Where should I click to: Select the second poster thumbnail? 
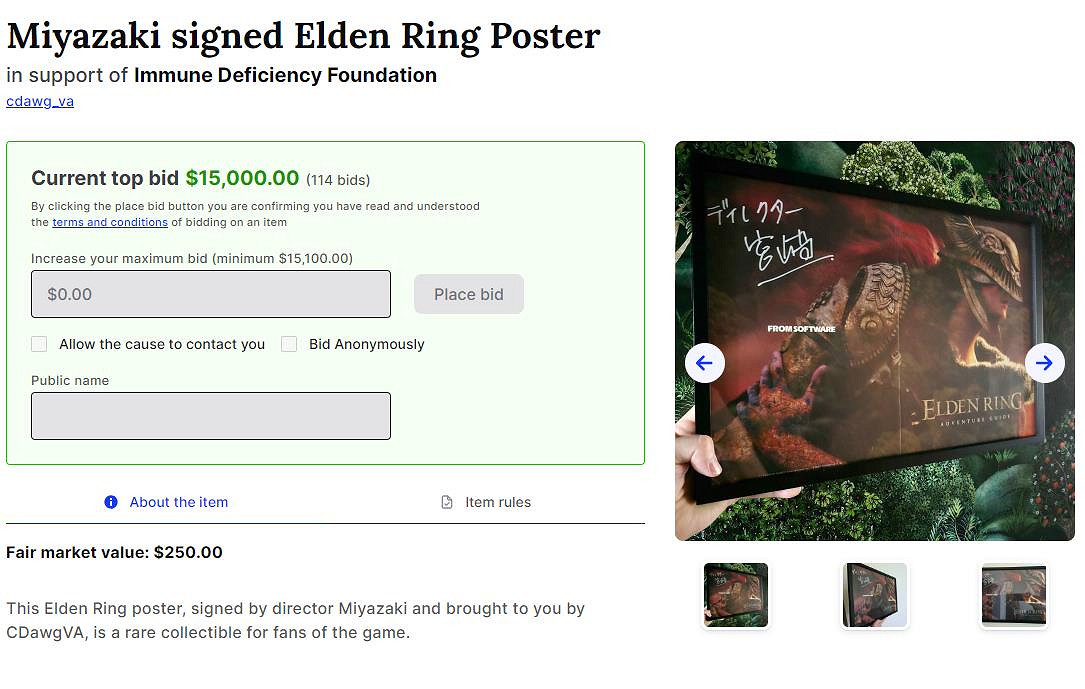coord(875,595)
